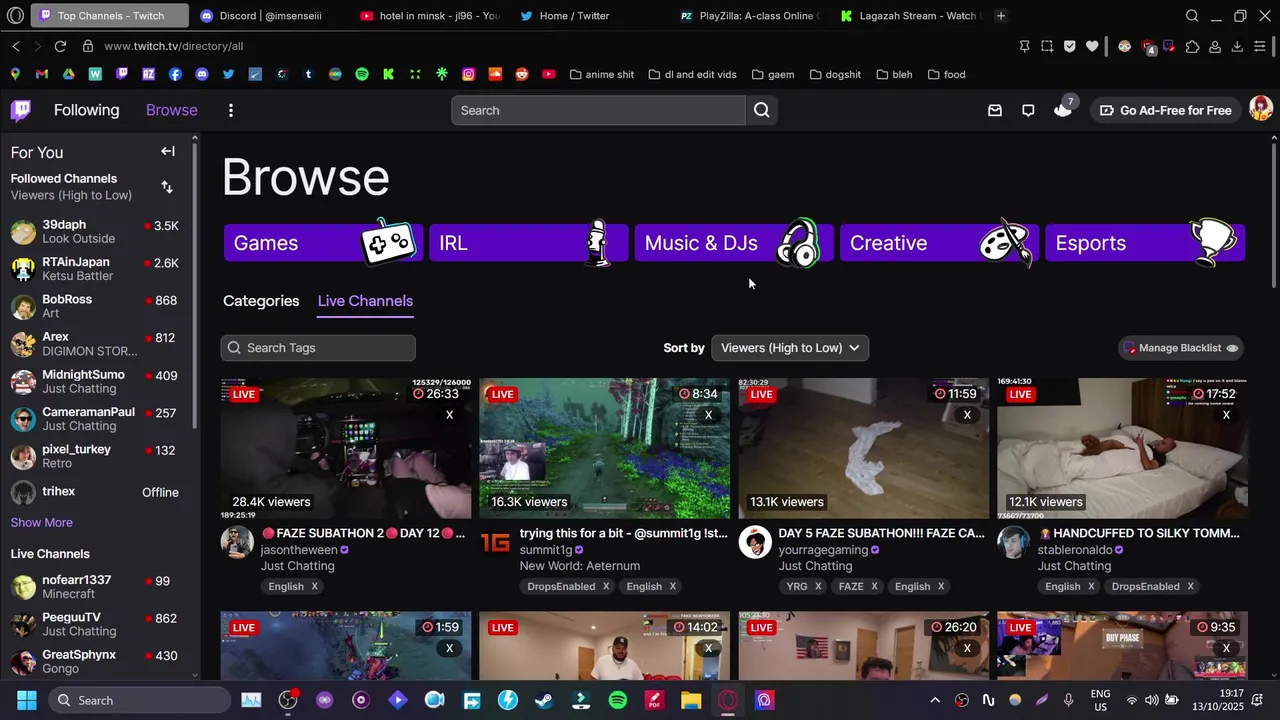Reload the Twitch page
This screenshot has height=720, width=1280.
pyautogui.click(x=60, y=46)
